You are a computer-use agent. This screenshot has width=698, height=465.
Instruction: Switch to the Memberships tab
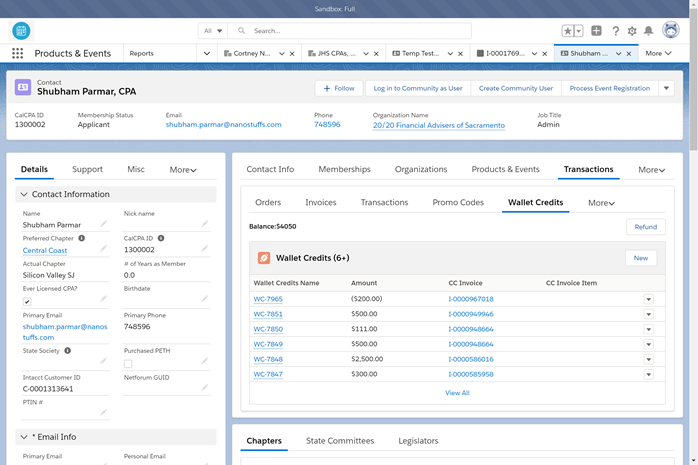(x=344, y=170)
